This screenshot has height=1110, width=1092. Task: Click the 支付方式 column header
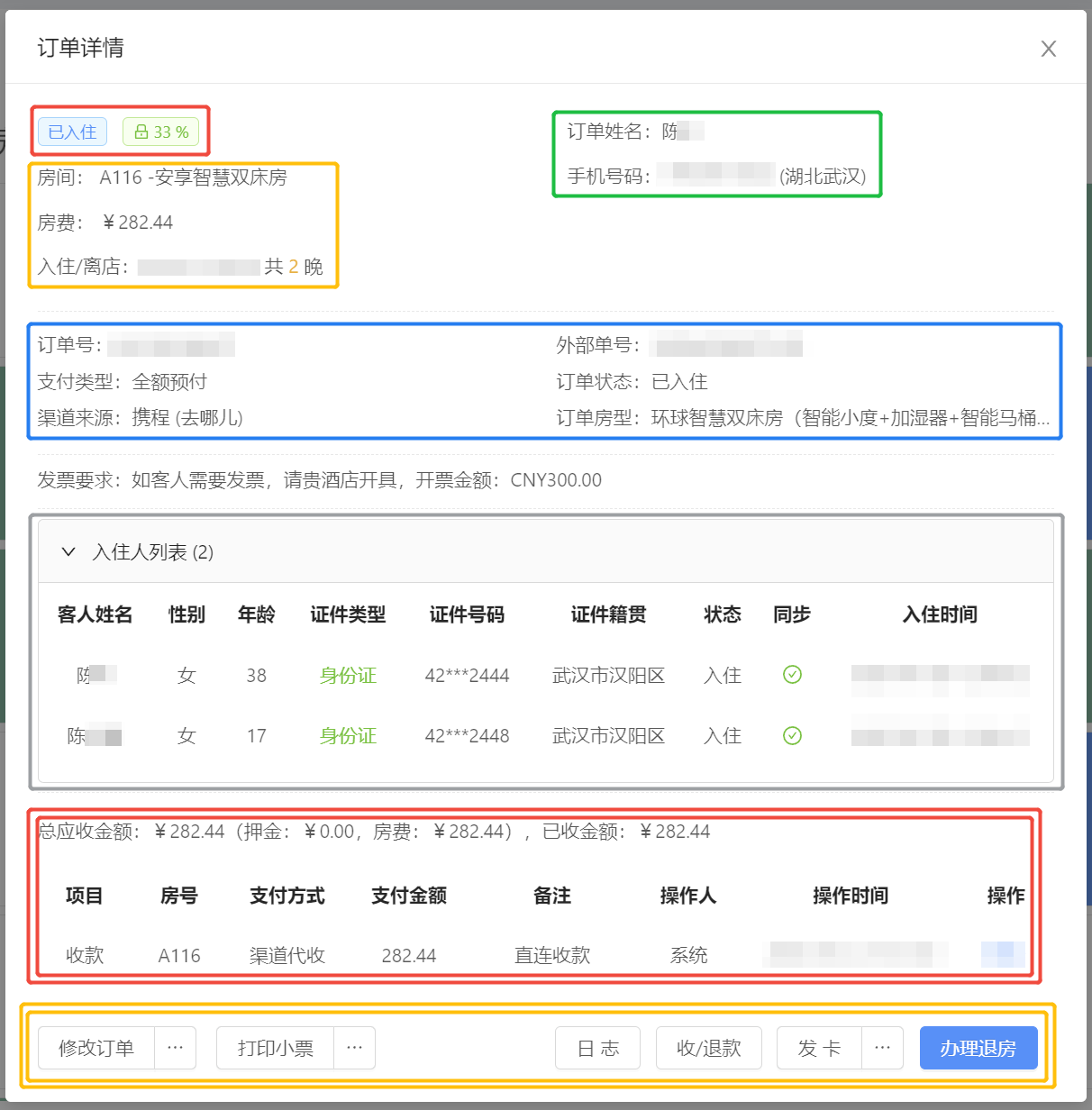(287, 896)
